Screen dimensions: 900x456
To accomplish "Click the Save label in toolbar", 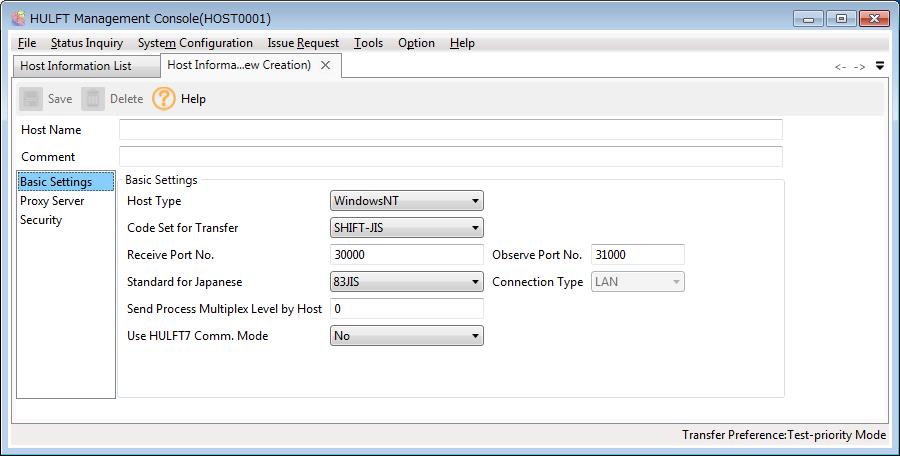I will click(60, 99).
